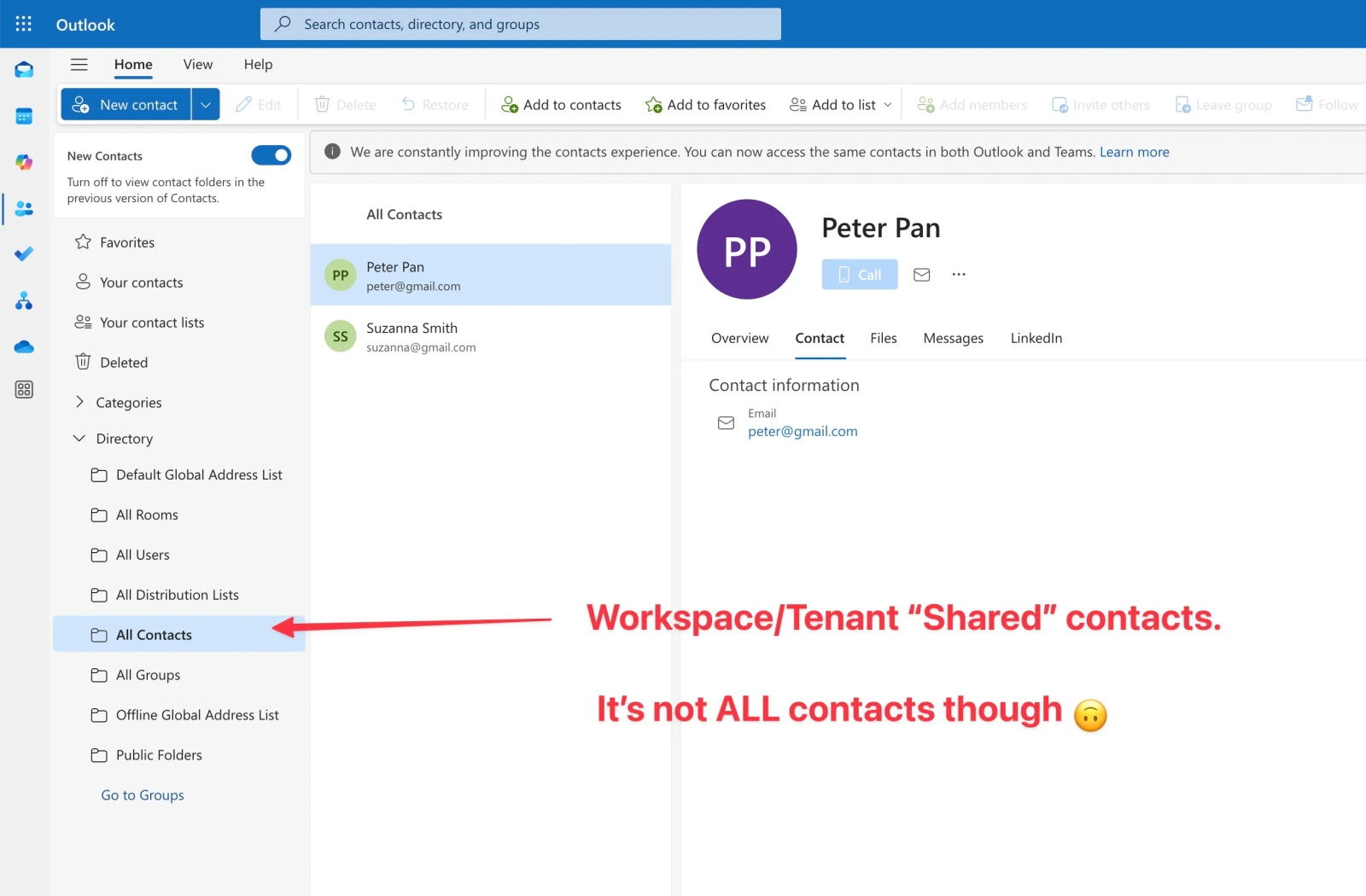Screen dimensions: 1366x896
Task: Select Suzanna Smith in the list
Action: pos(491,337)
